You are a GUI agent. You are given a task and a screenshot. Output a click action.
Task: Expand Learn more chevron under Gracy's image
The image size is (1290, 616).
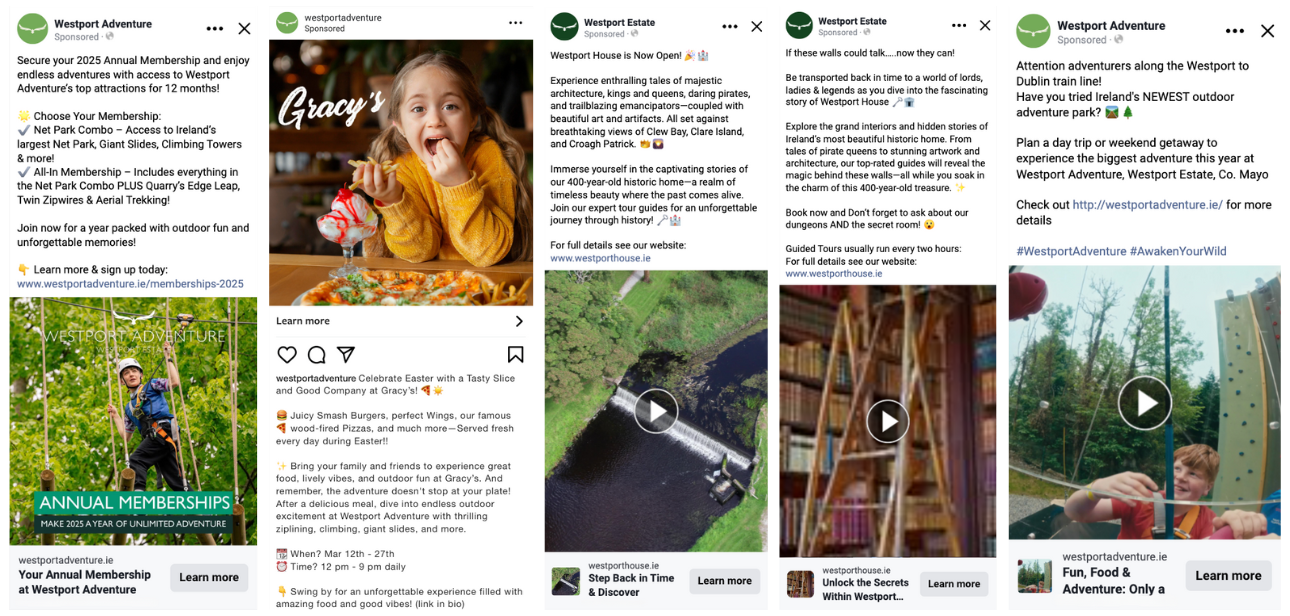click(x=518, y=321)
